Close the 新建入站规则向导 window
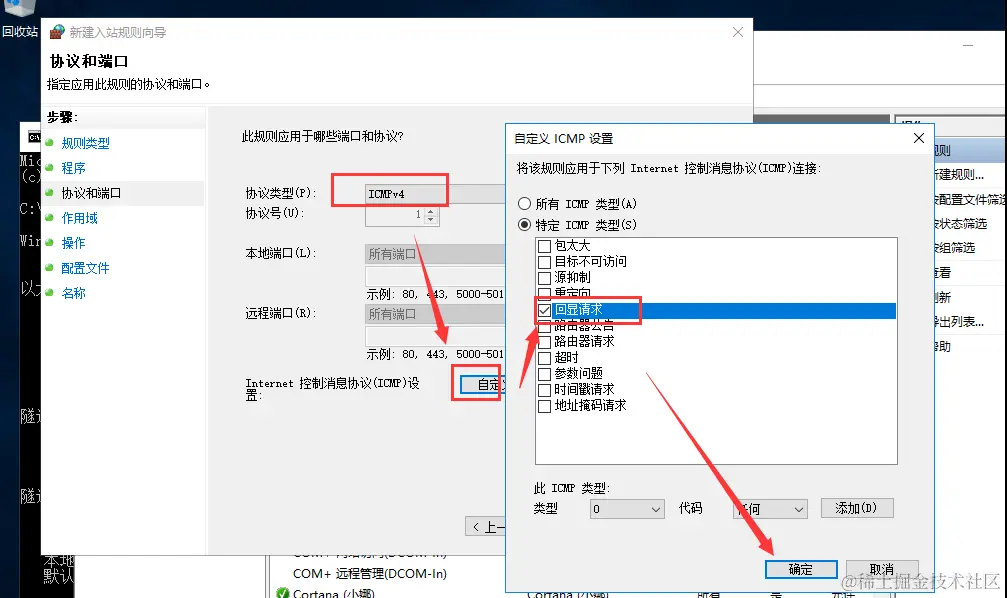This screenshot has height=598, width=1007. tap(738, 32)
